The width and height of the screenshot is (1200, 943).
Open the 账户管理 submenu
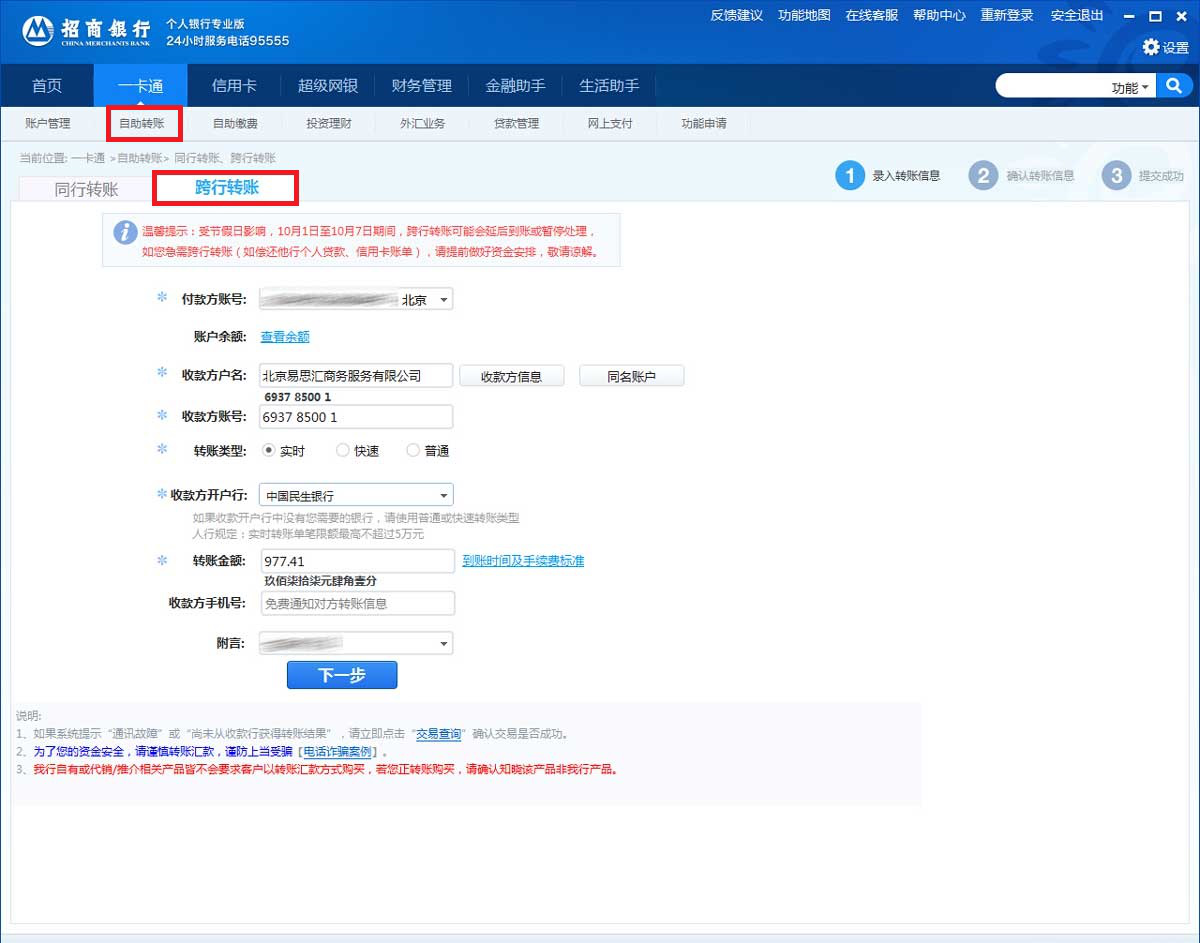(x=48, y=124)
